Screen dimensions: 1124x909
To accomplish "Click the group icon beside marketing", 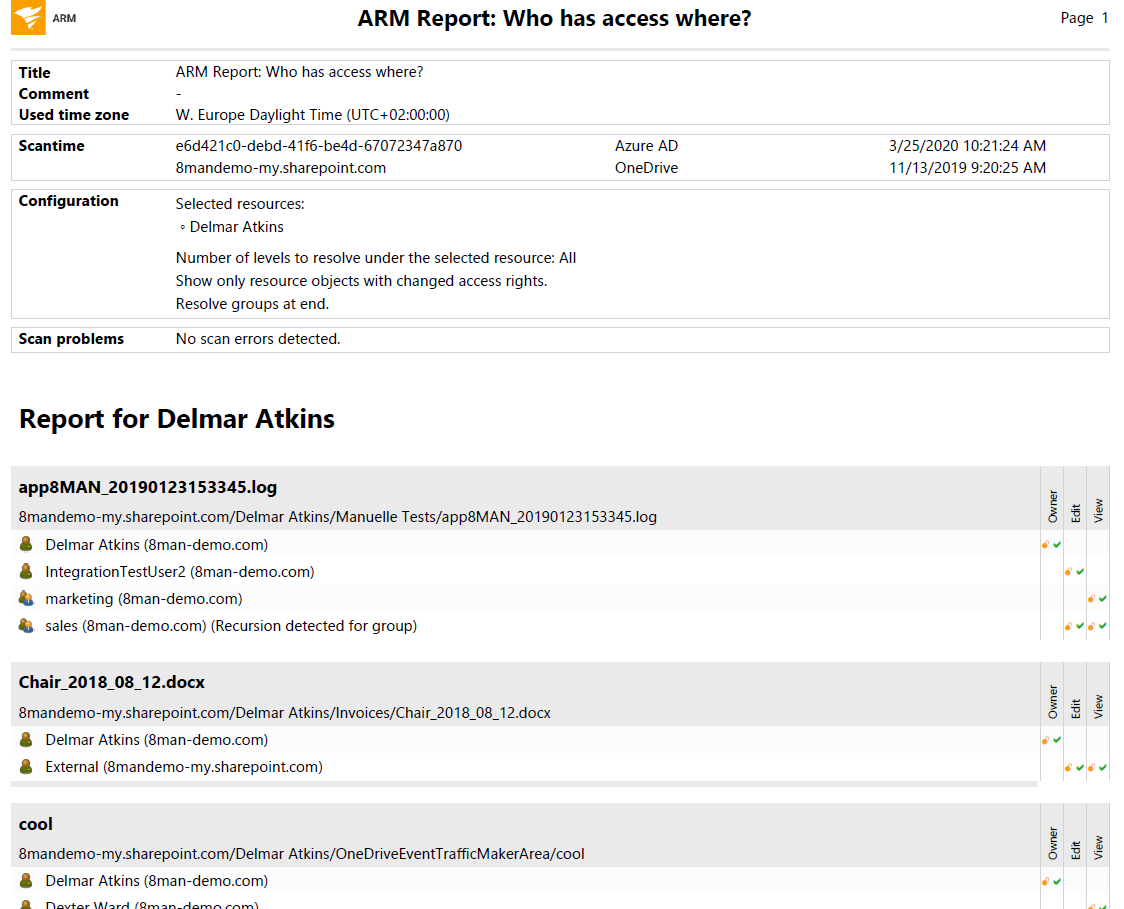I will click(x=26, y=599).
